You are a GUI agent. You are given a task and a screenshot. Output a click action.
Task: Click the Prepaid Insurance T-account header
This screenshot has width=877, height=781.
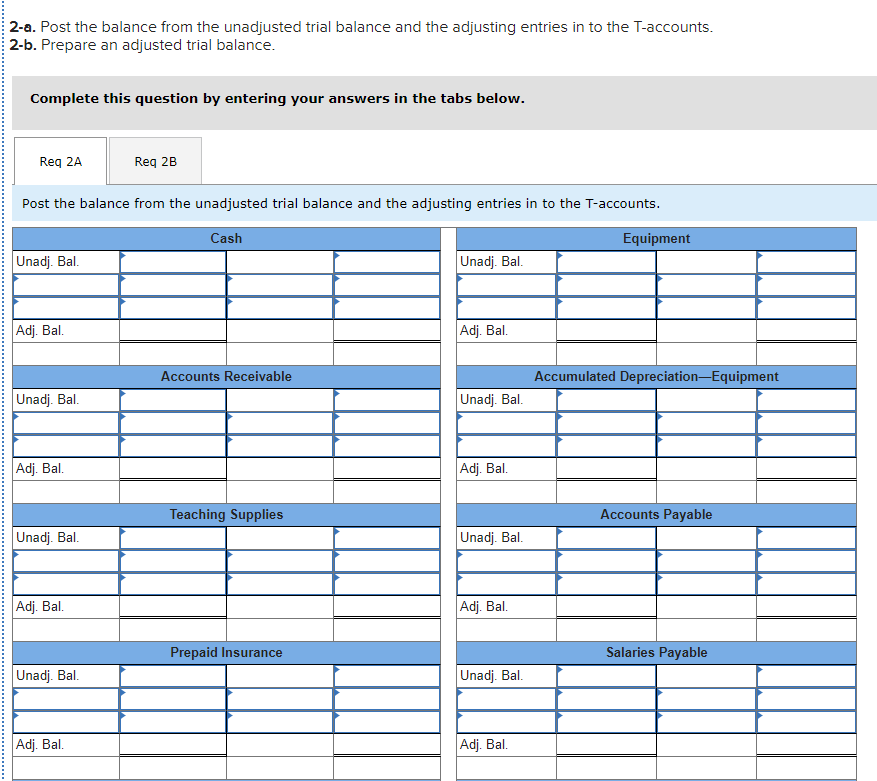pos(226,652)
